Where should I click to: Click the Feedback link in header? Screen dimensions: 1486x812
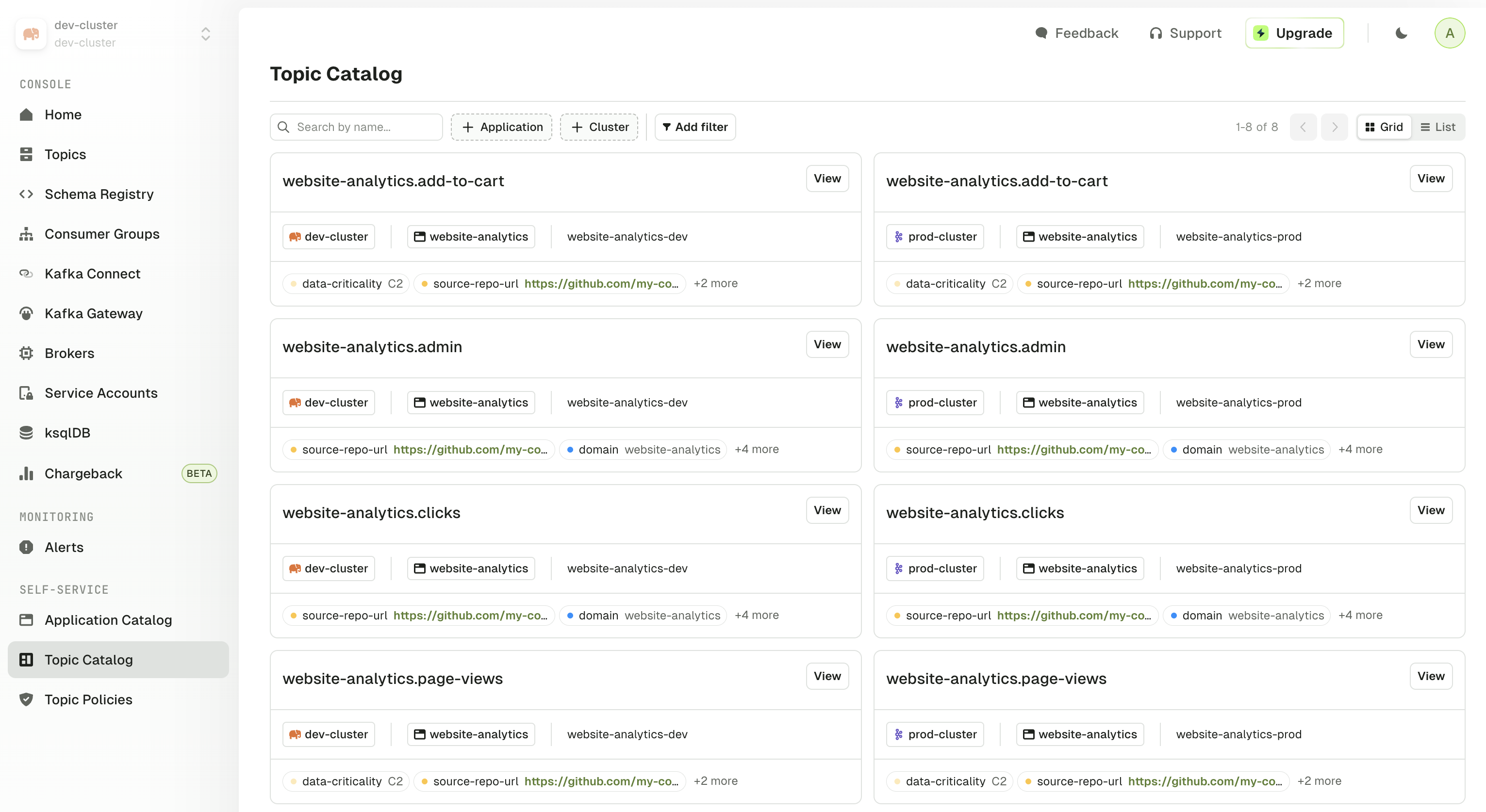click(x=1076, y=33)
